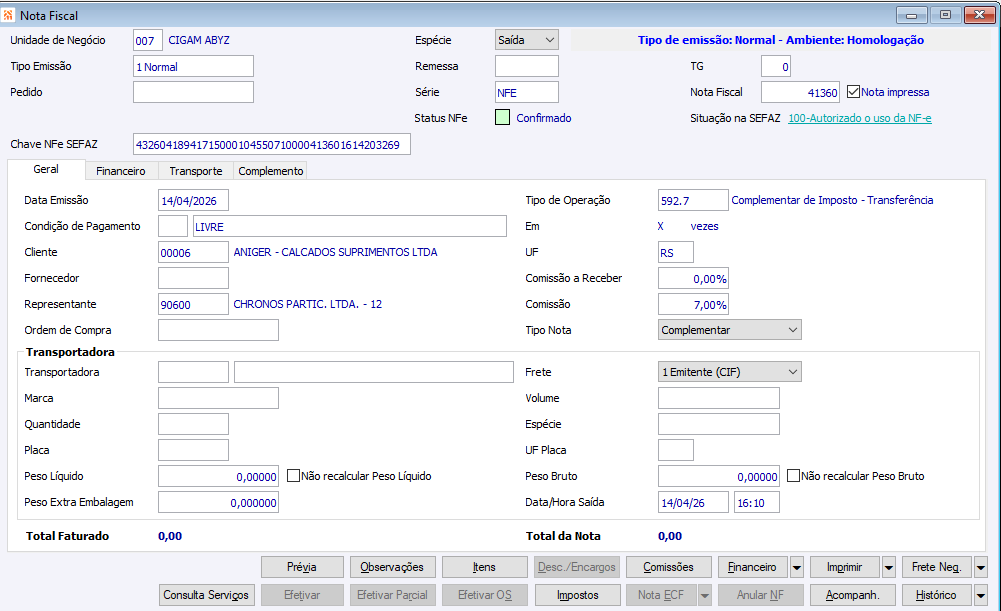
Task: Switch to the Geral tab
Action: [46, 169]
